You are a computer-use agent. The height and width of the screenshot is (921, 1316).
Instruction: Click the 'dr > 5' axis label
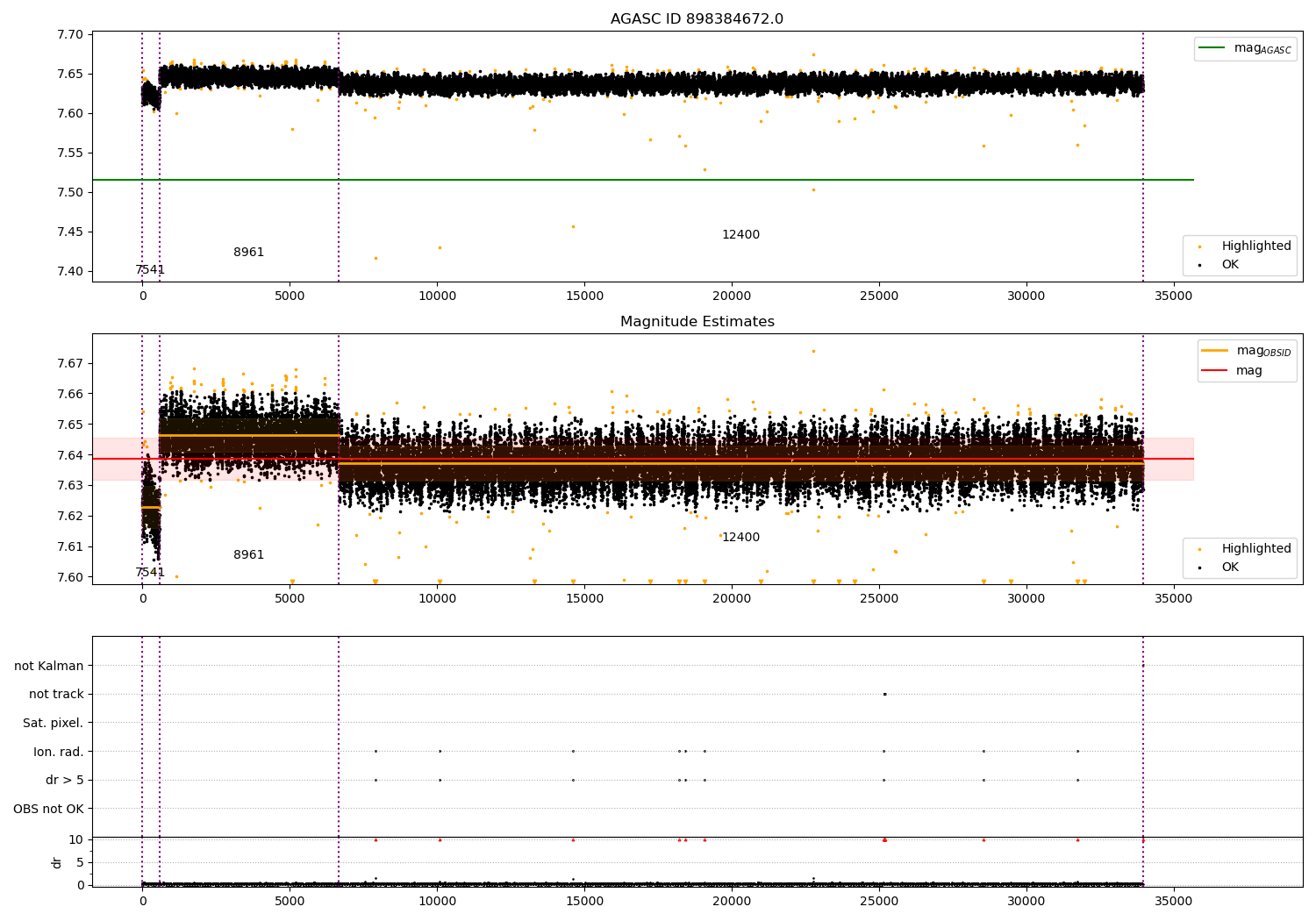[x=64, y=780]
